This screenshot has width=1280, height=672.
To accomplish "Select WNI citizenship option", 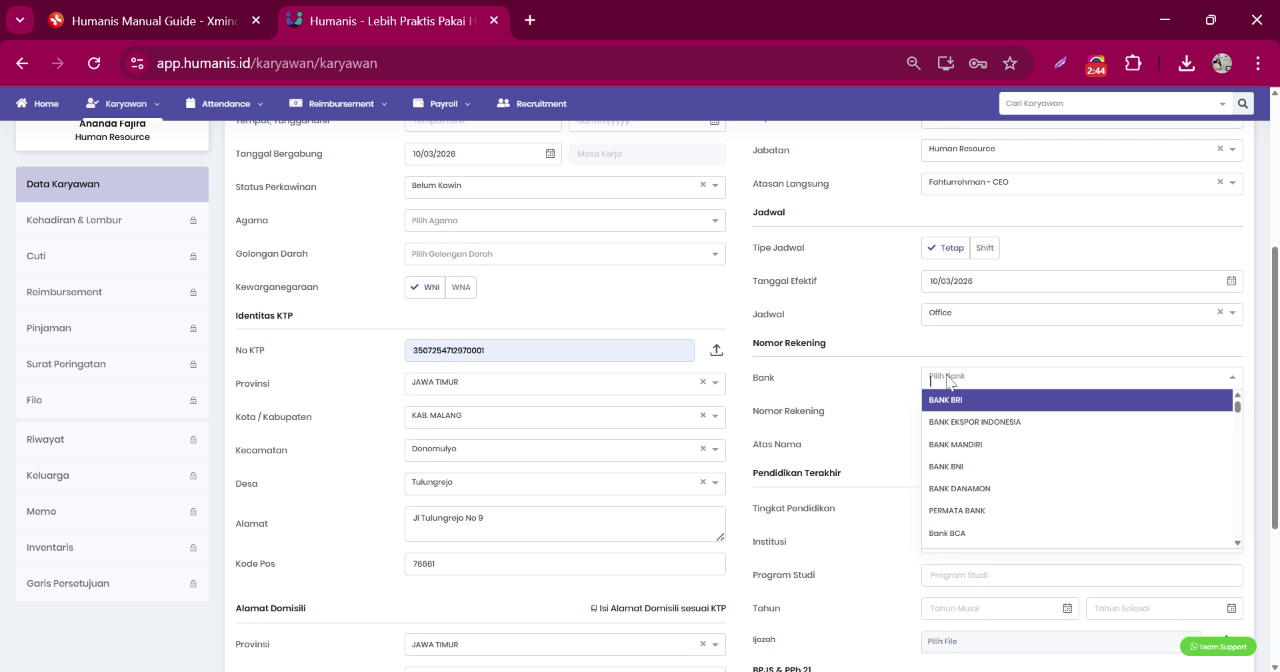I will [425, 287].
